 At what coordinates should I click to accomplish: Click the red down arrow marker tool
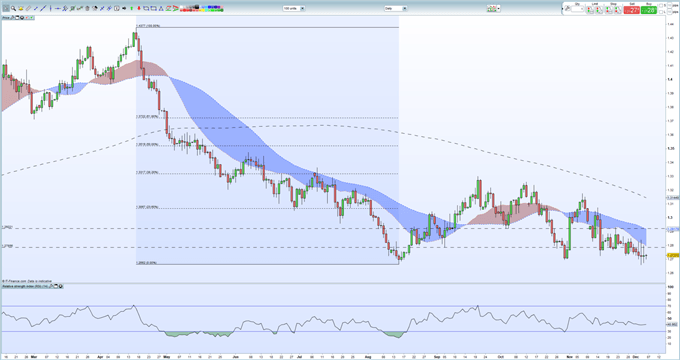(139, 8)
